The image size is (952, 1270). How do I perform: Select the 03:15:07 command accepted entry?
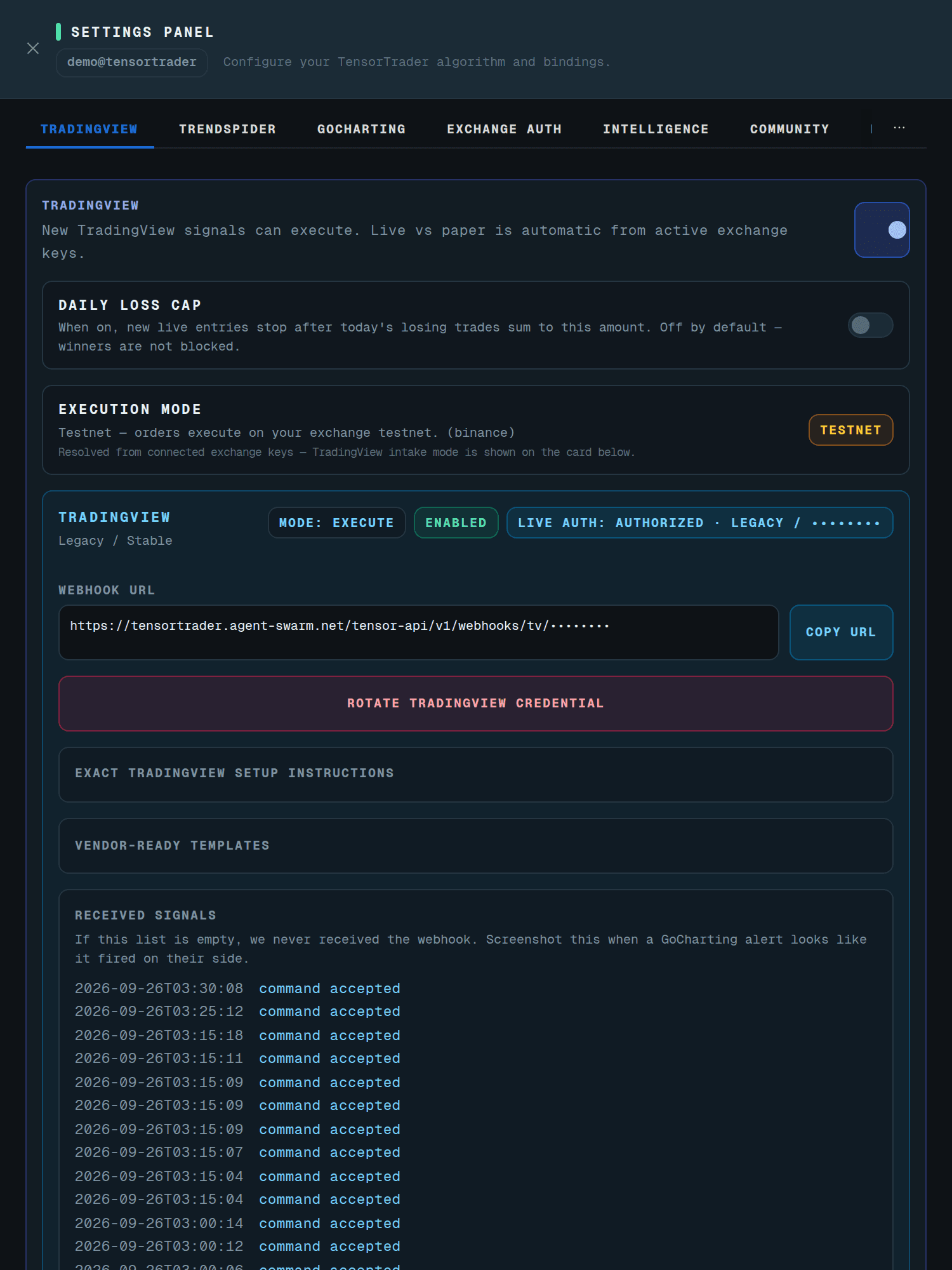coord(237,1153)
